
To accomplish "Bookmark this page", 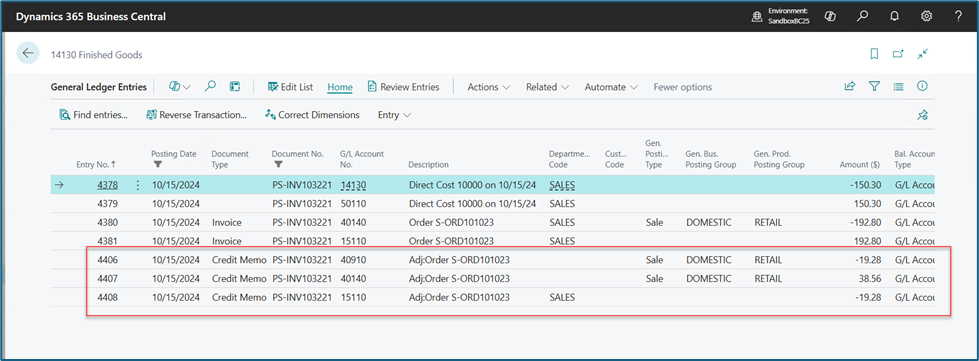I will [875, 54].
